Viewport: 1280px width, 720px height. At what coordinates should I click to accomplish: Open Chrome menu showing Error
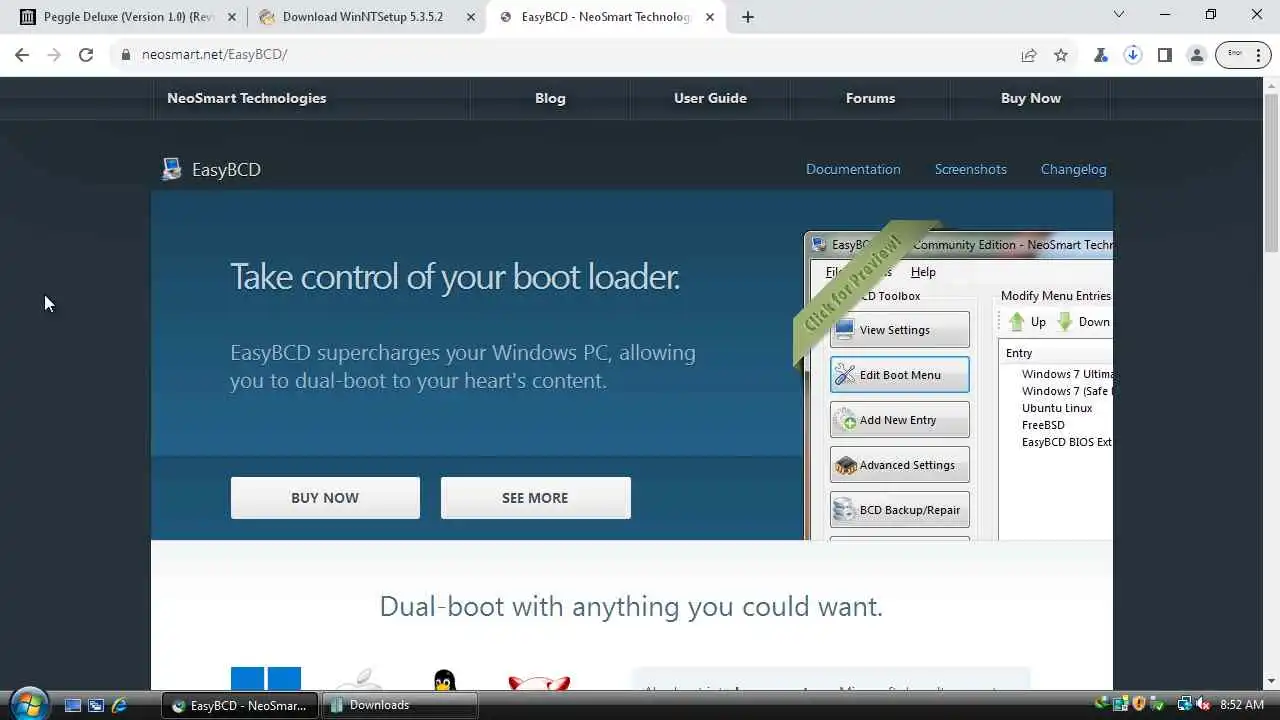pos(1243,55)
